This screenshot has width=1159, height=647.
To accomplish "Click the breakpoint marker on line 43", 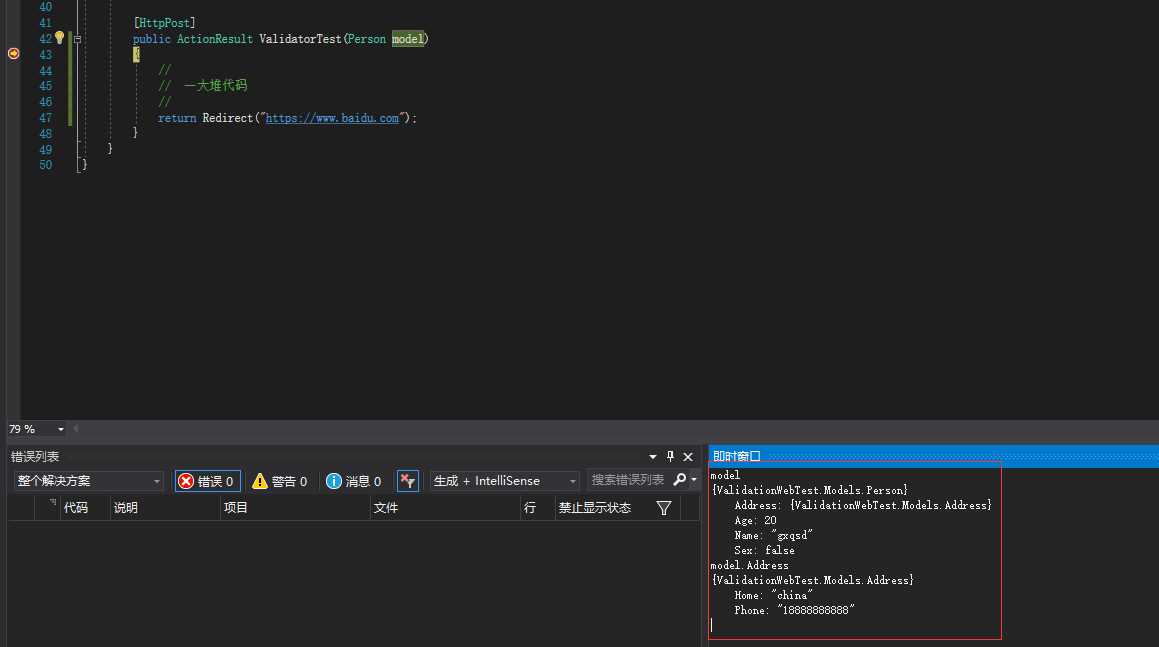I will pos(13,53).
